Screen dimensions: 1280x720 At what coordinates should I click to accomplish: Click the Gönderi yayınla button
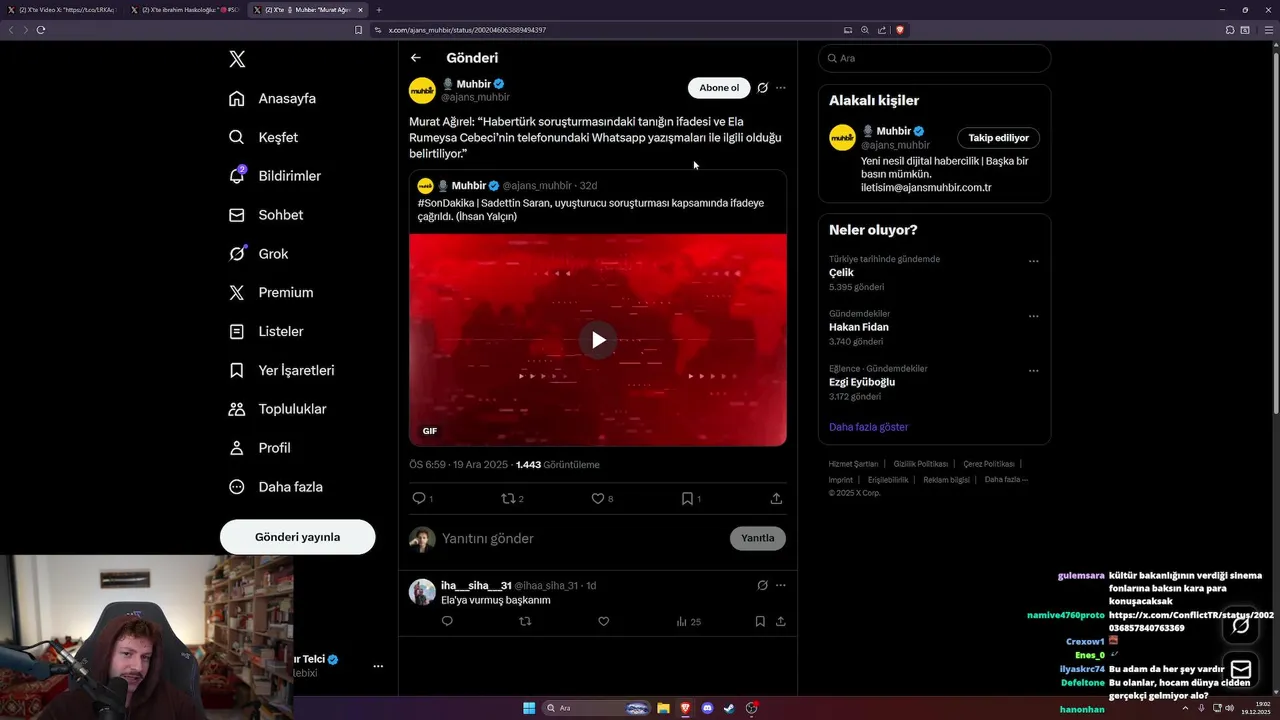pos(298,537)
